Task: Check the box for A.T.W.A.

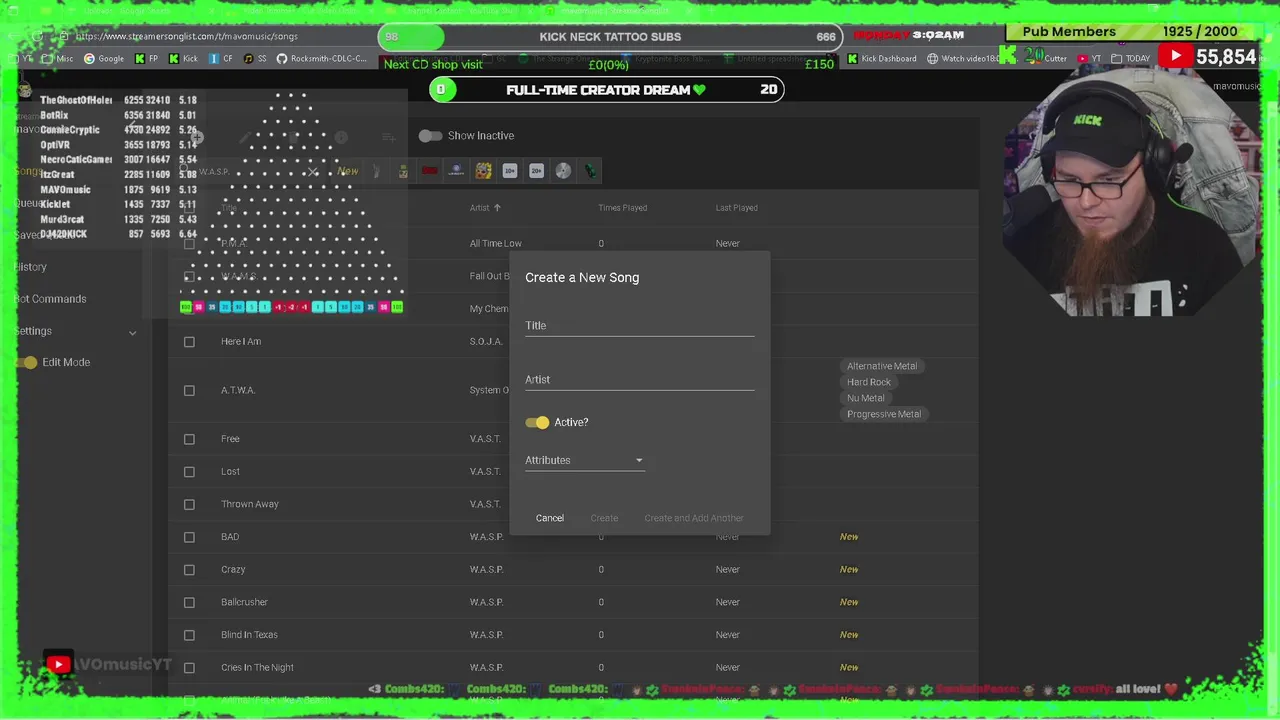Action: (x=189, y=390)
